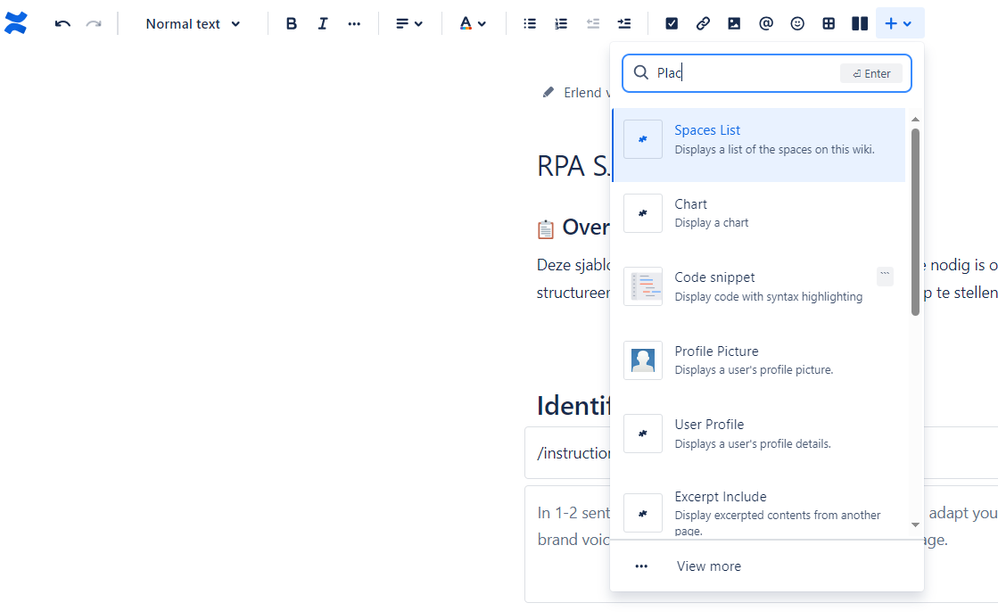This screenshot has width=998, height=612.
Task: Toggle the insert elements plus menu
Action: 899,24
